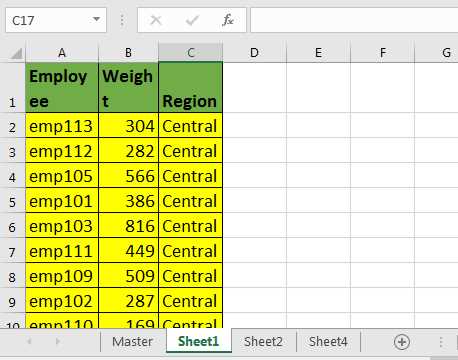Image resolution: width=458 pixels, height=360 pixels.
Task: Select the Central cell in emp105 row
Action: tap(191, 176)
